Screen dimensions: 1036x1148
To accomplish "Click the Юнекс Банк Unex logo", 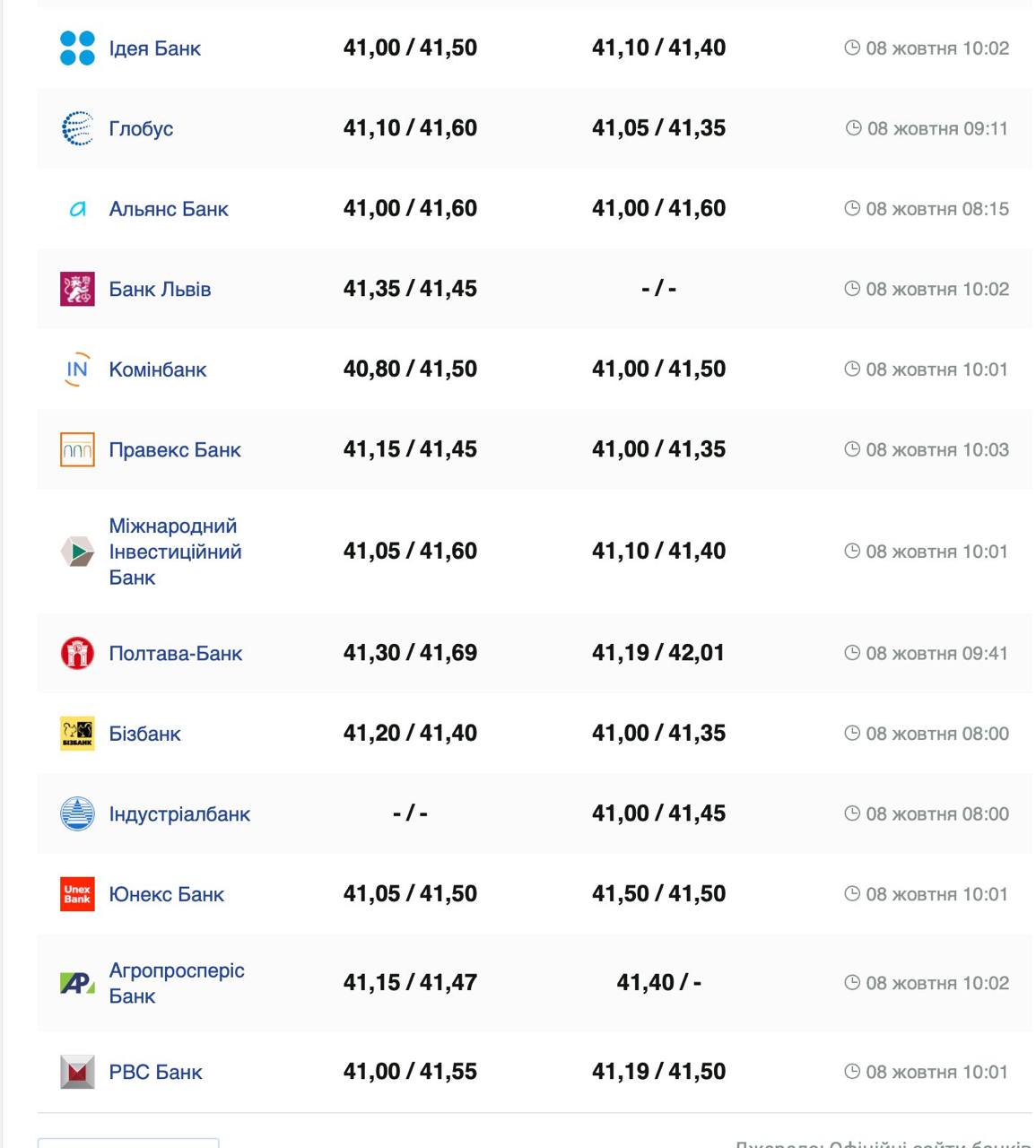I will [x=77, y=894].
